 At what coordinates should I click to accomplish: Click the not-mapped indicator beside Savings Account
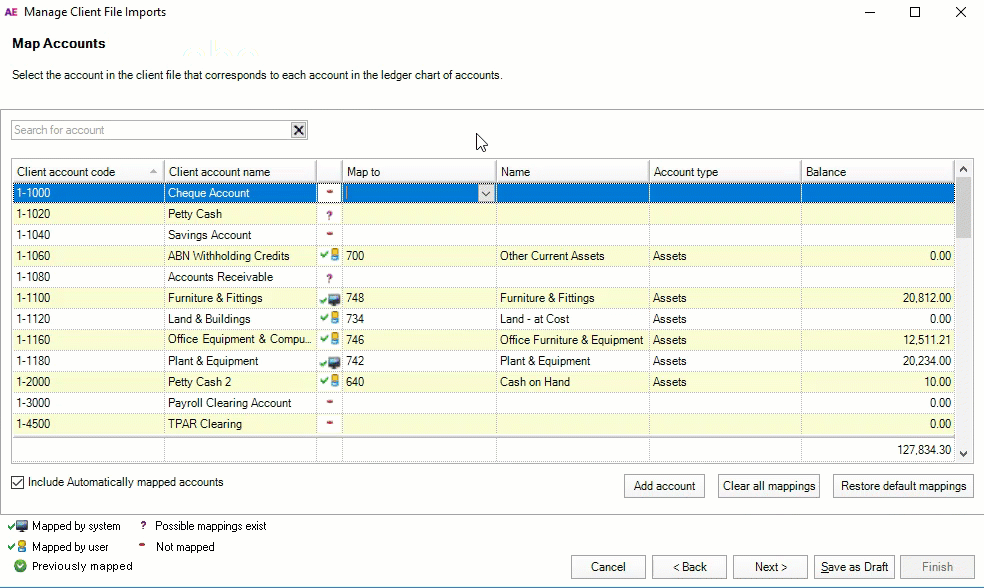(329, 235)
